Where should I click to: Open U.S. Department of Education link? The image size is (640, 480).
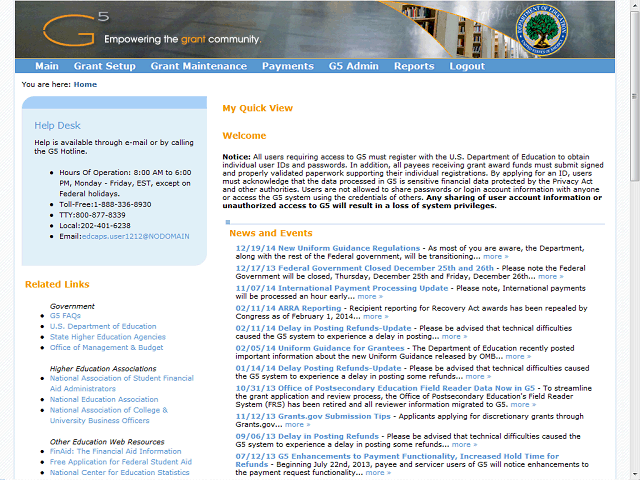click(x=103, y=326)
